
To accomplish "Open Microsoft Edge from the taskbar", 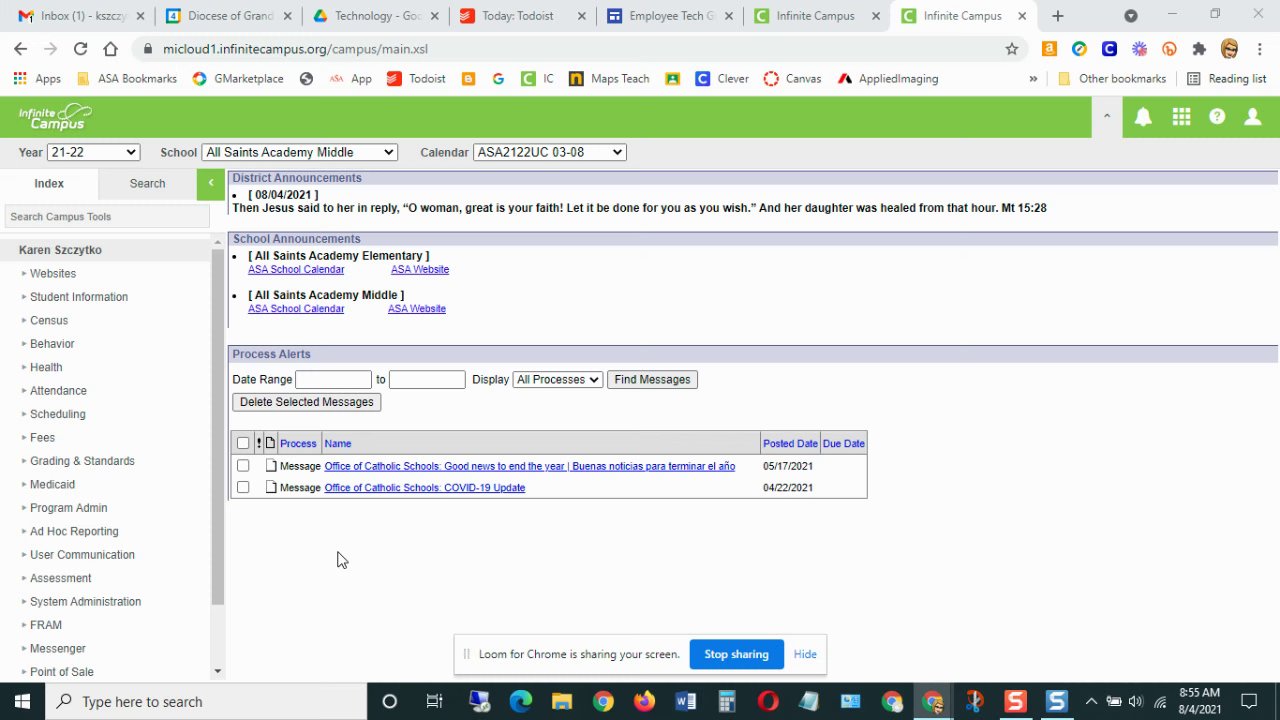I will (521, 701).
